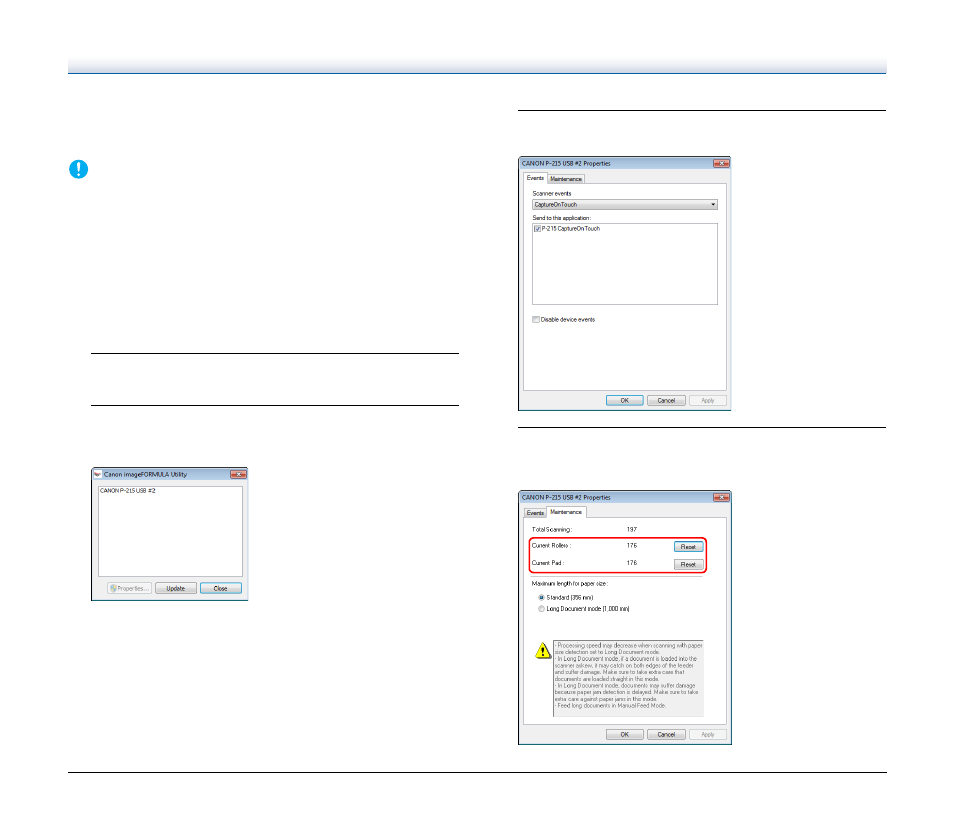The image size is (954, 818).
Task: Select CANON P-215 USB #2 in Utility list
Action: (x=128, y=491)
